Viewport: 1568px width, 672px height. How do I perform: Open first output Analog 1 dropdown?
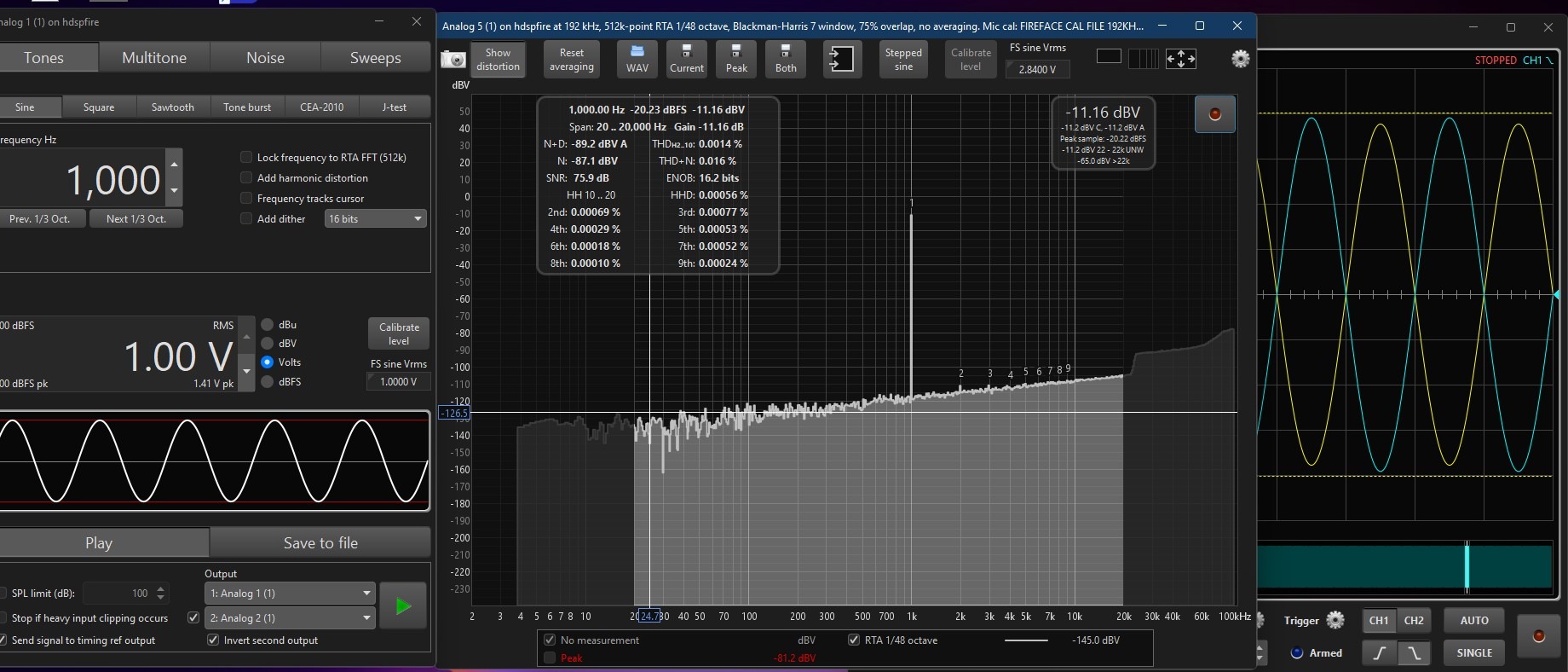click(x=290, y=593)
